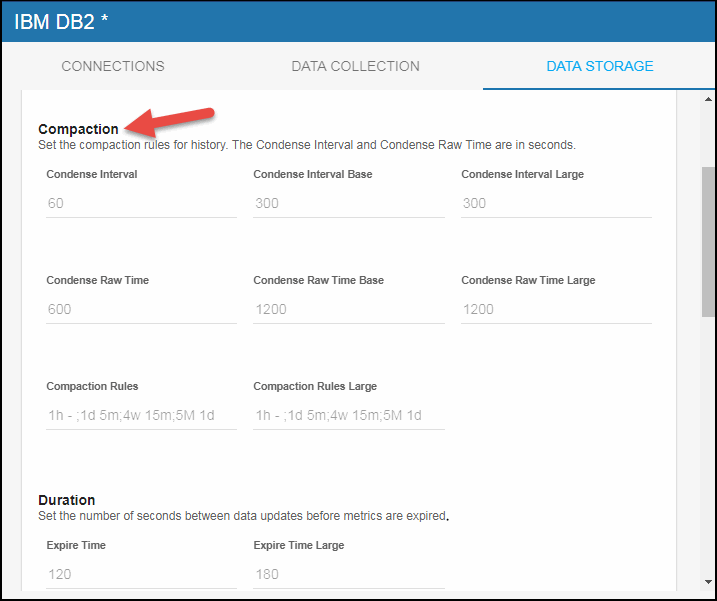This screenshot has height=601, width=717.
Task: Select the Compaction Rules Large input
Action: (x=348, y=415)
